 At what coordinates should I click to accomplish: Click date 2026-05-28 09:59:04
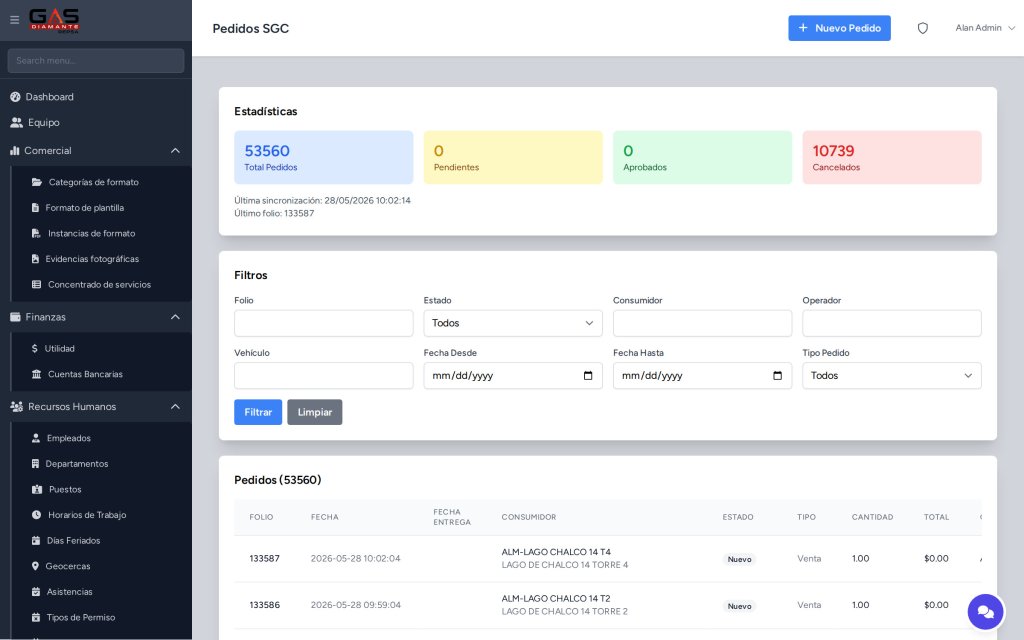point(355,605)
